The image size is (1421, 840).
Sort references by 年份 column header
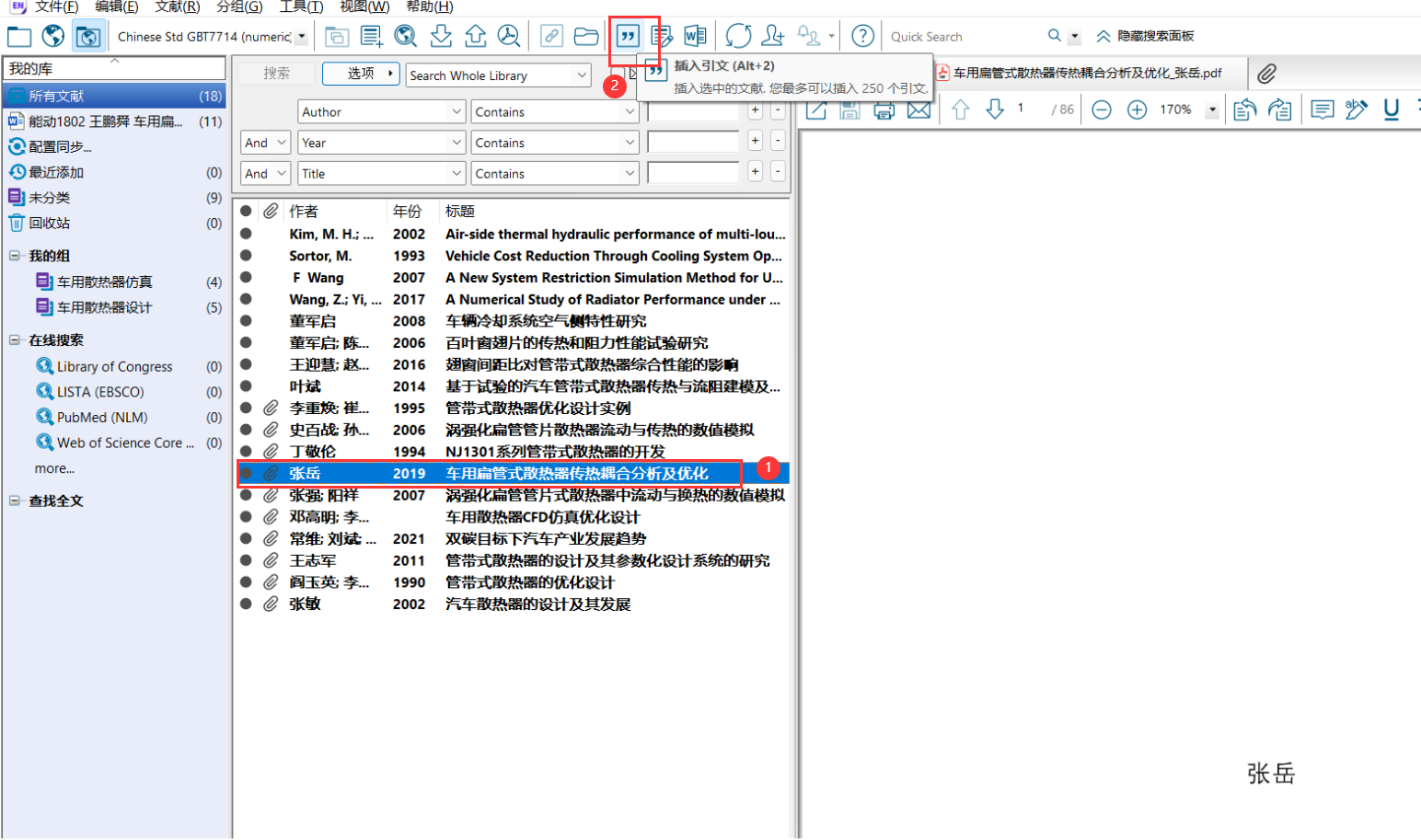(407, 212)
